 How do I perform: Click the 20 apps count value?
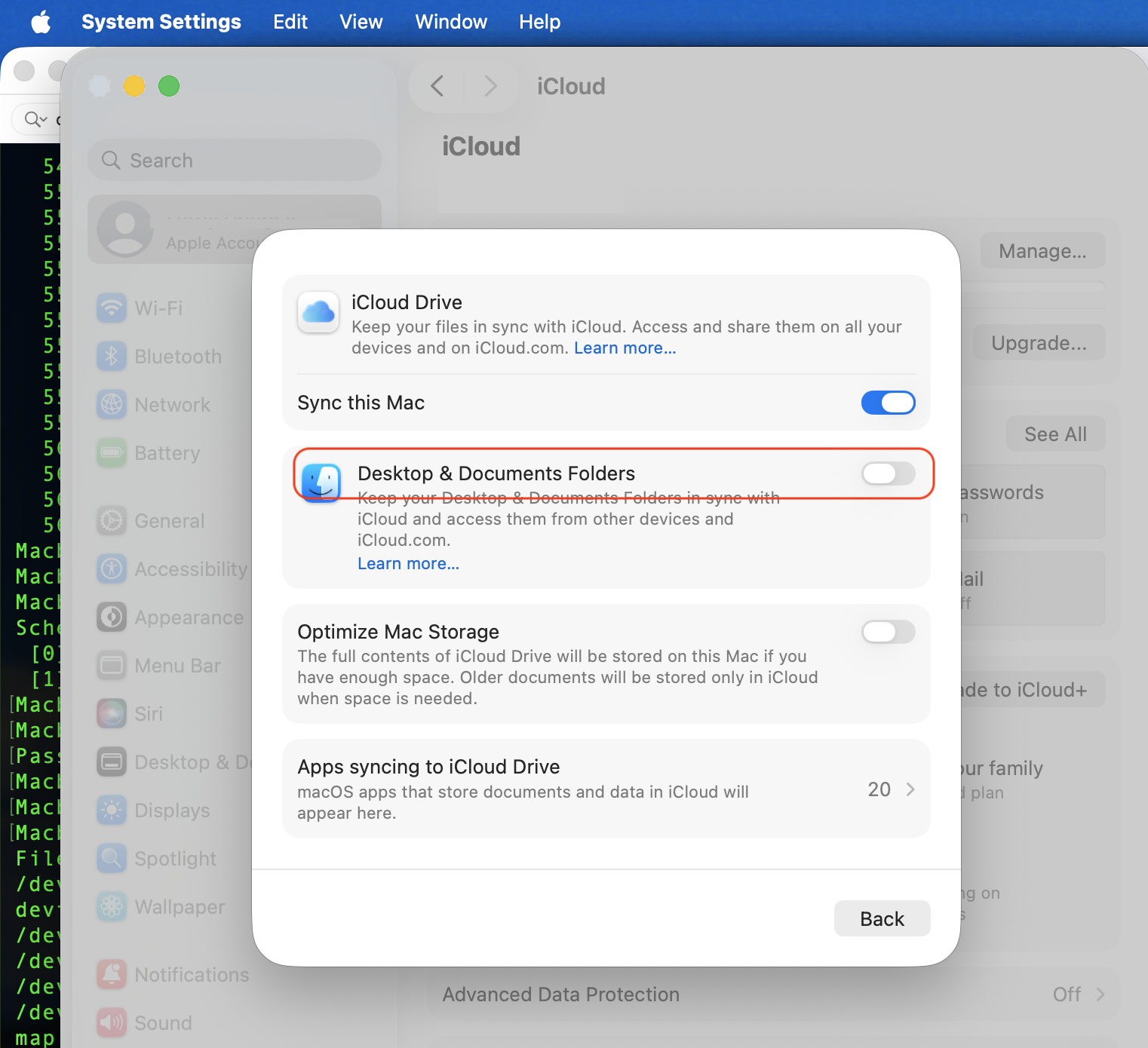click(x=879, y=789)
